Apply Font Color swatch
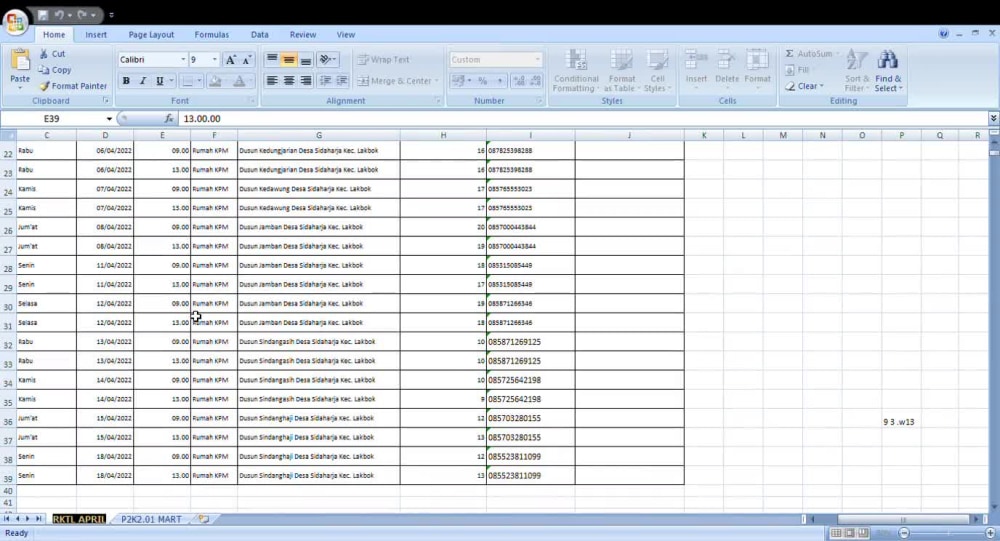The image size is (1000, 541). pyautogui.click(x=239, y=81)
